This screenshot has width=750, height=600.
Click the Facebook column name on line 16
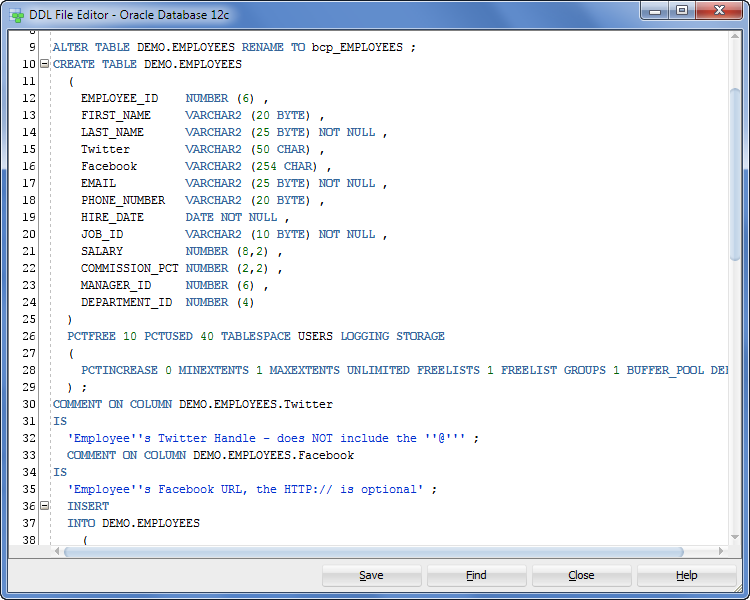pyautogui.click(x=109, y=166)
